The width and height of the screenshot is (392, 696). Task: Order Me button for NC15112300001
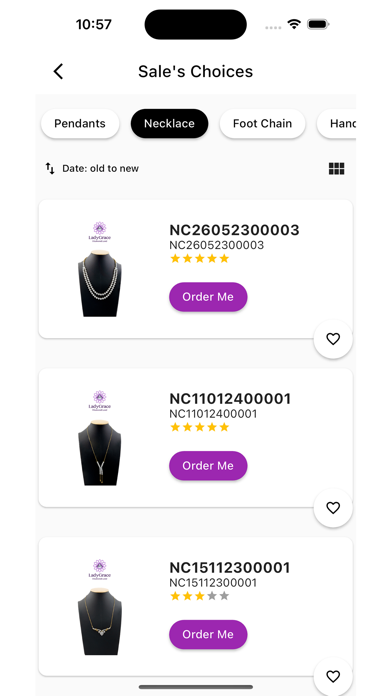point(208,634)
